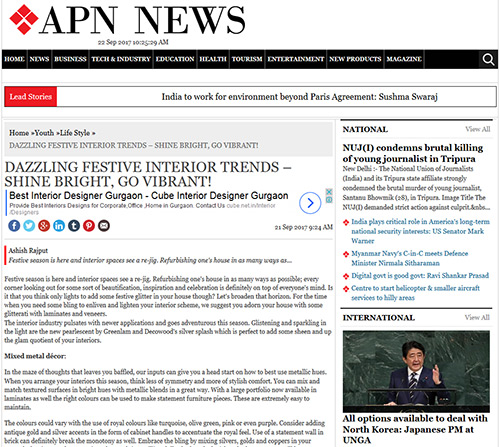Share article on LinkedIn icon
The height and width of the screenshot is (447, 500).
[59, 226]
